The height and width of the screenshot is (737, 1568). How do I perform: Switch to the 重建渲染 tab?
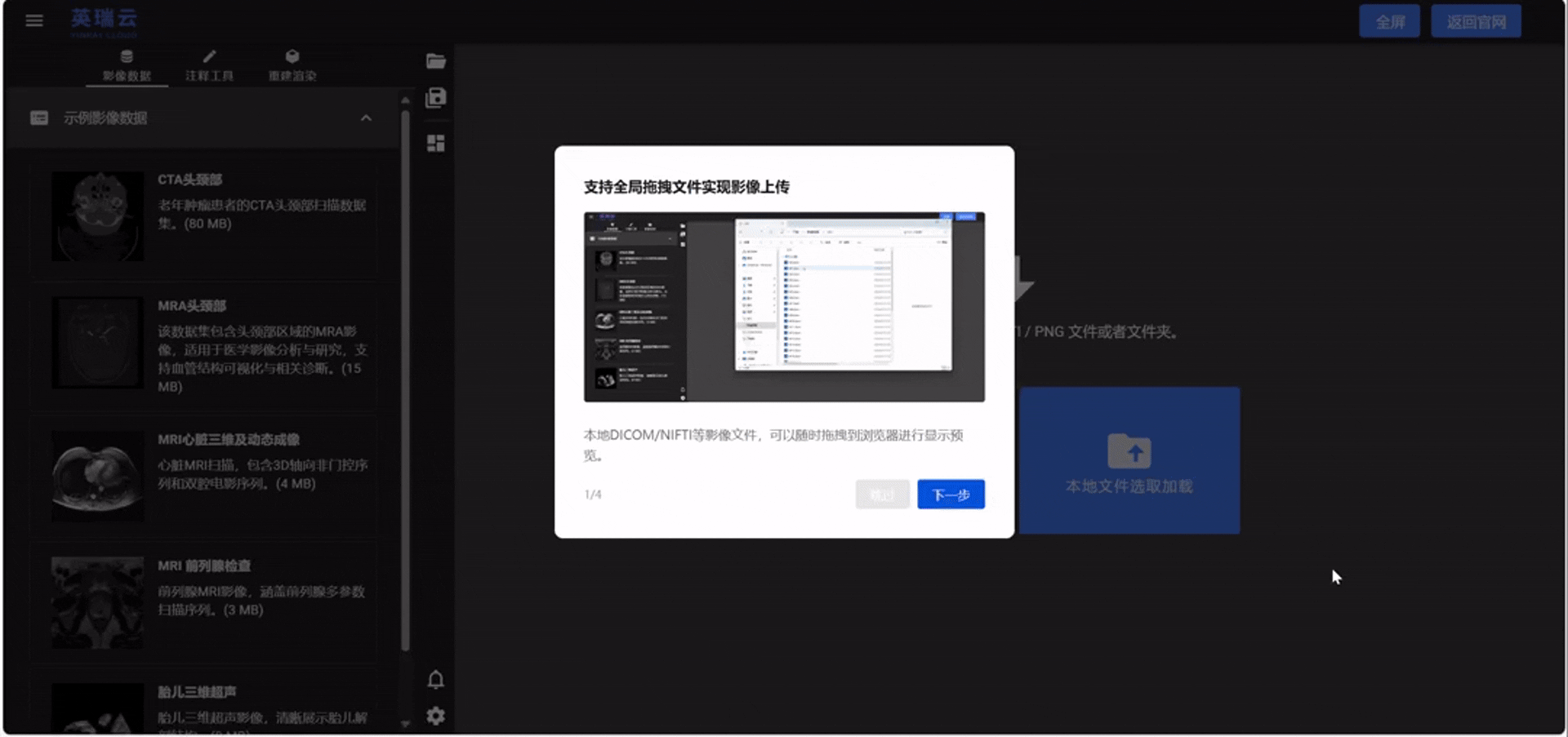292,65
